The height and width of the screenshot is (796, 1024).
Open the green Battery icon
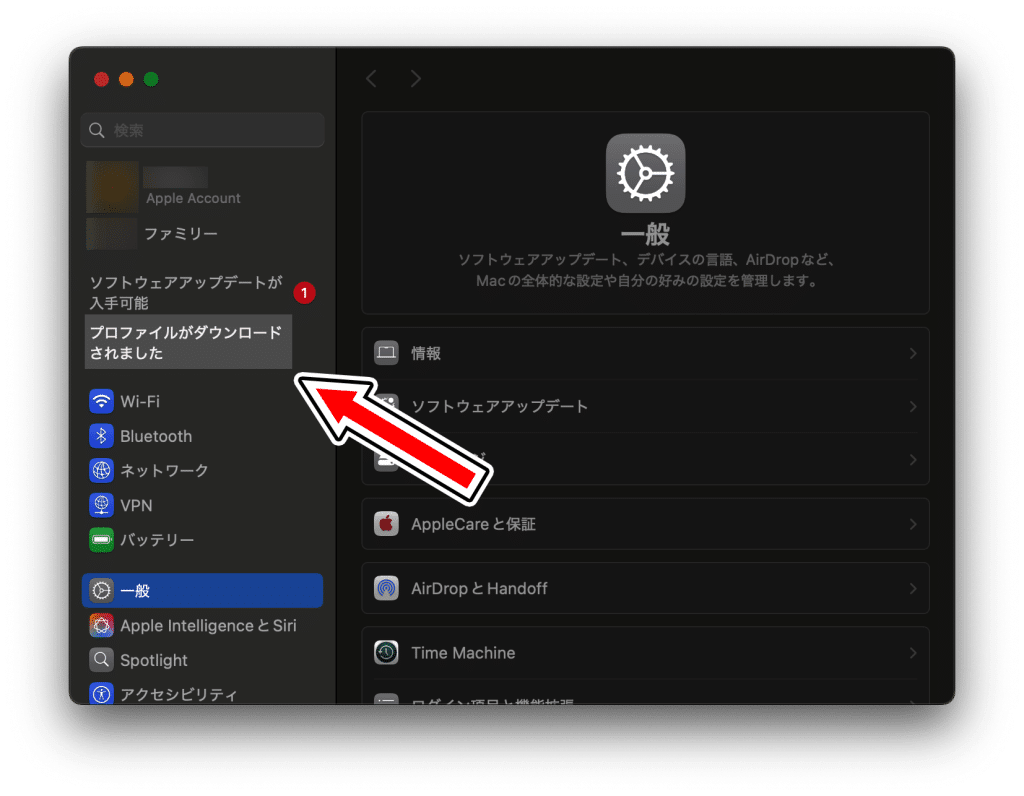click(101, 540)
